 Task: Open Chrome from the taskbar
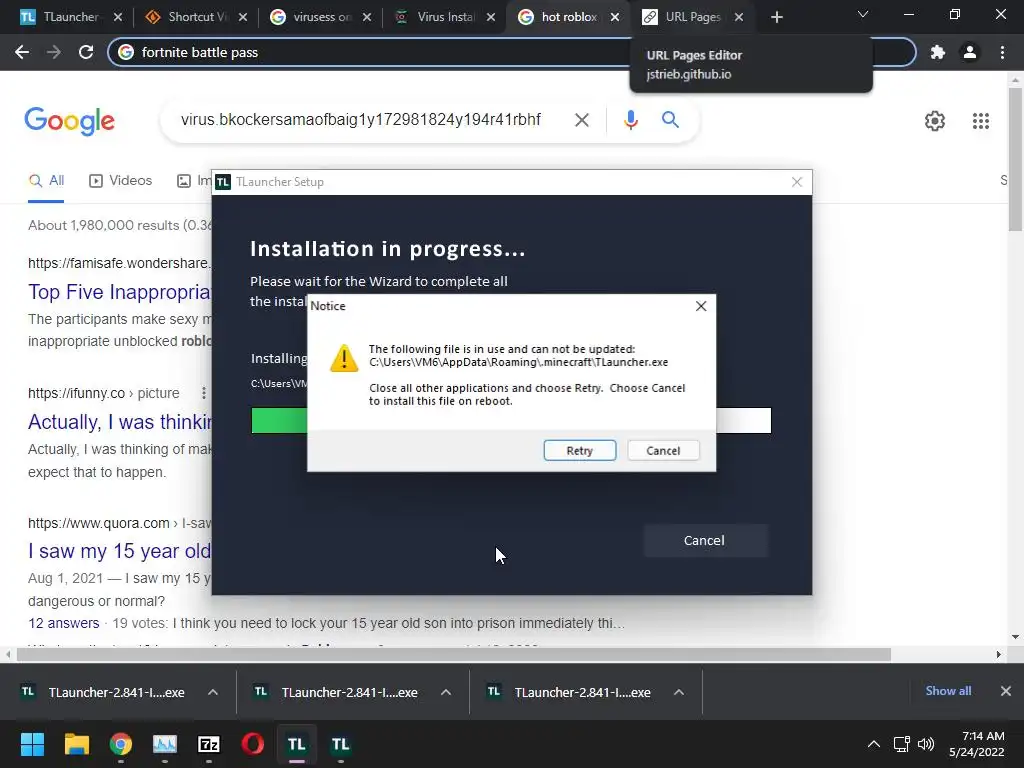click(x=121, y=744)
